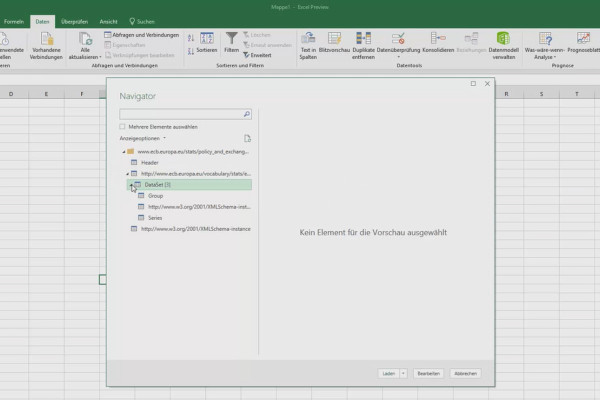600x400 pixels.
Task: Select the Header table item
Action: click(150, 163)
